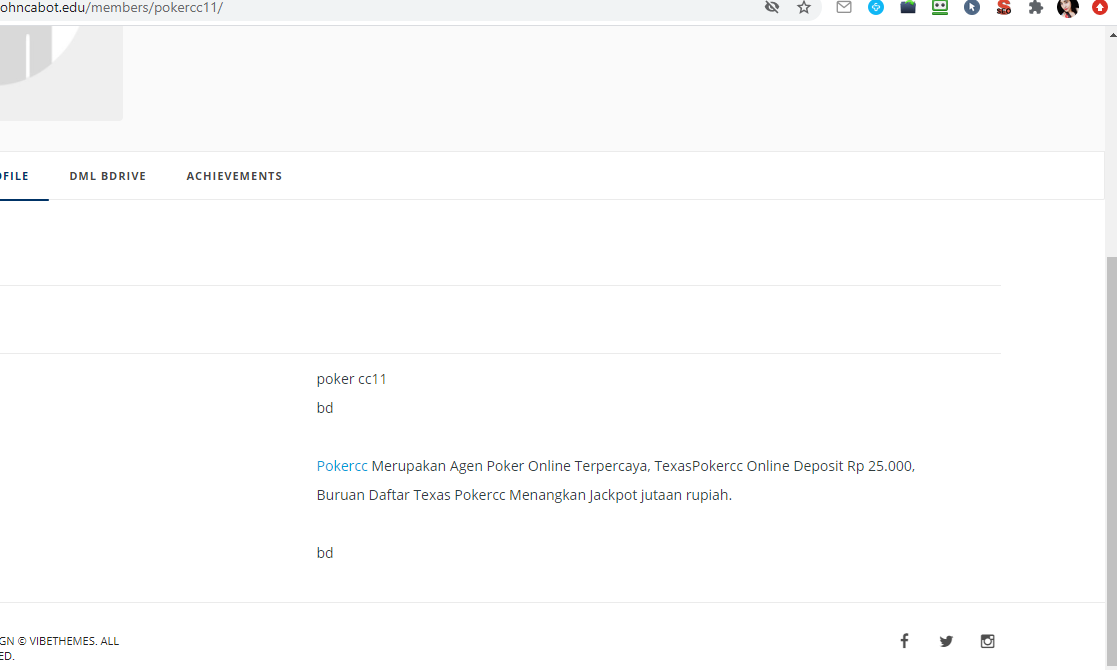The width and height of the screenshot is (1117, 670).
Task: Click the red SEO extension icon
Action: pos(1004,7)
